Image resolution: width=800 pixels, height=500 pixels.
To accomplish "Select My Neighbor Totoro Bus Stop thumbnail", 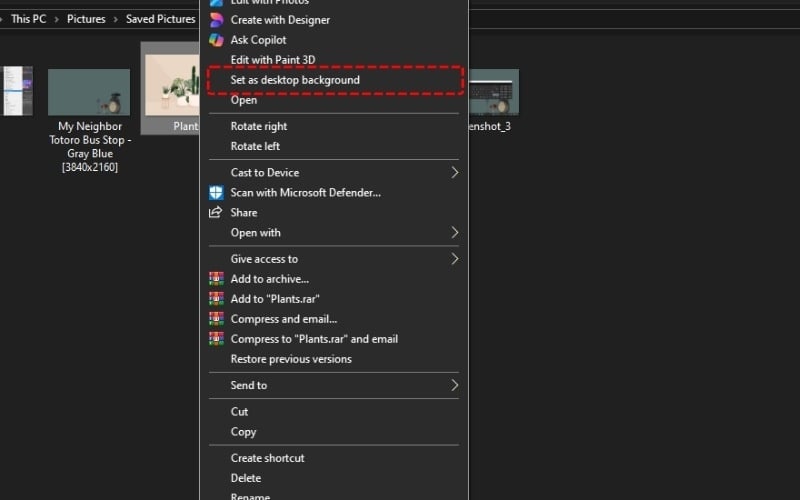I will (89, 92).
